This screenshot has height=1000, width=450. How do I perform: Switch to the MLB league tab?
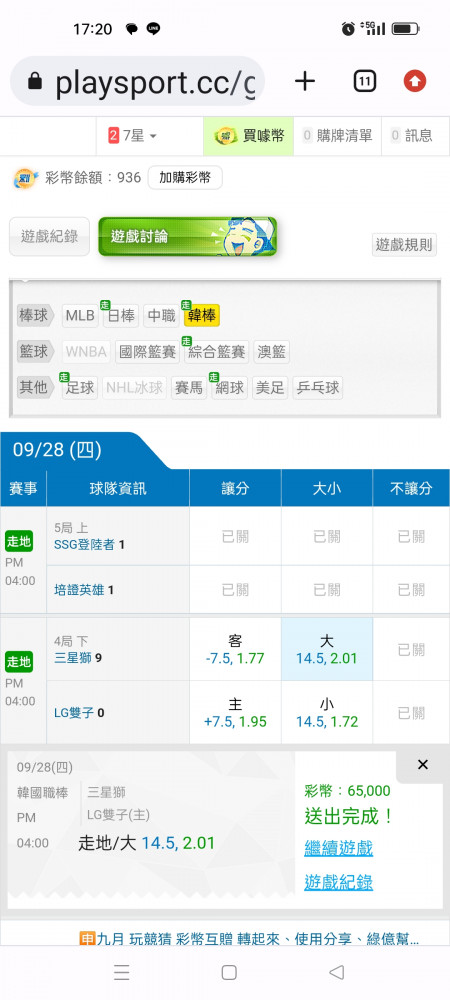point(80,315)
